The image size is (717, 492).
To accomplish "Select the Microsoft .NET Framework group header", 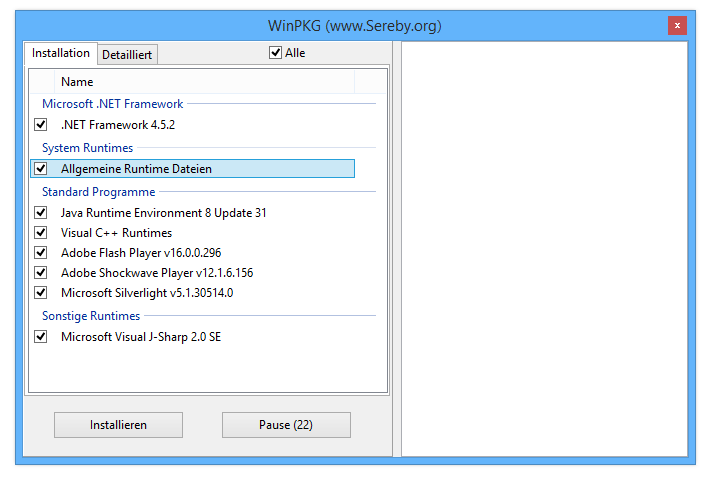I will (x=112, y=104).
